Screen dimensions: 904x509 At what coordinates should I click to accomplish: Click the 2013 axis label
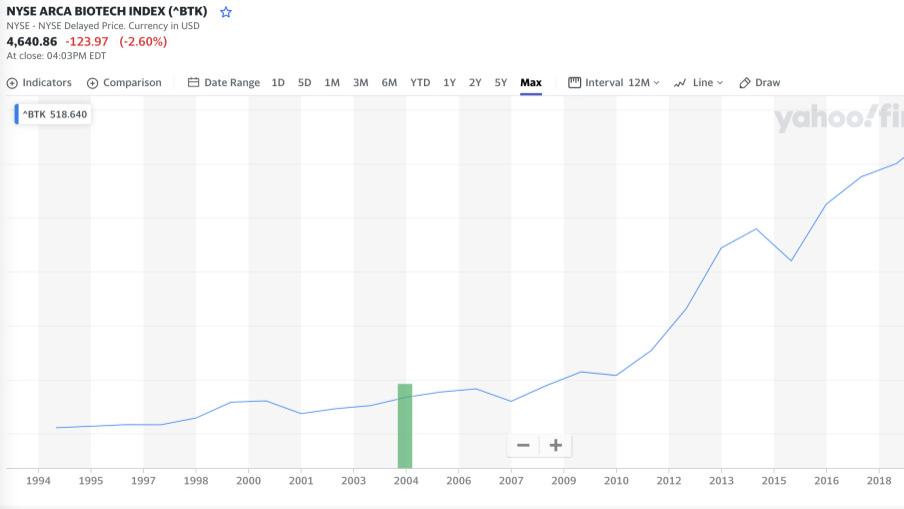point(721,481)
